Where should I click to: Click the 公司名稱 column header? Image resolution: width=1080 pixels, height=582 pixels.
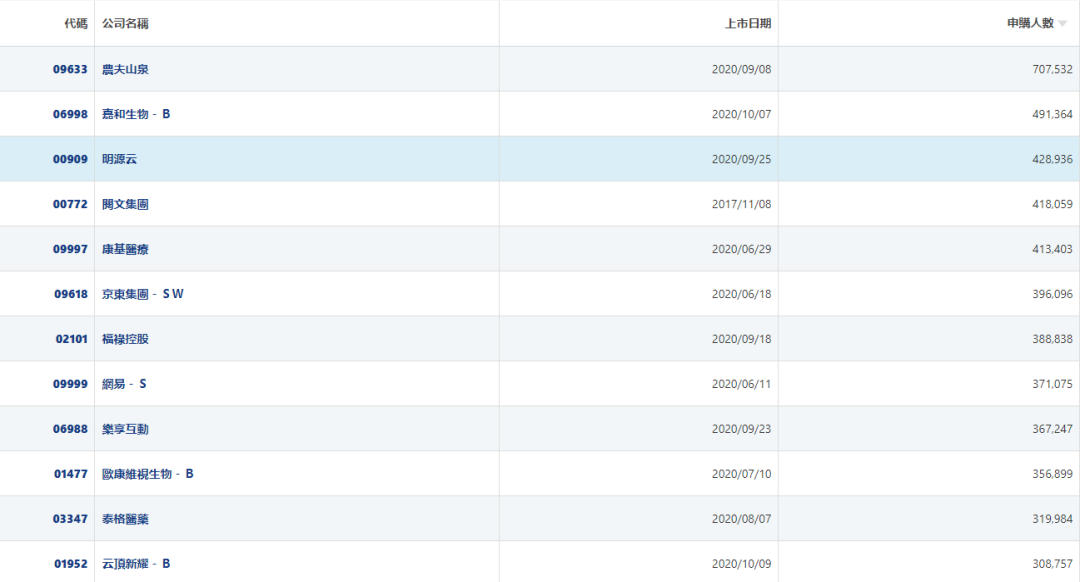(125, 23)
